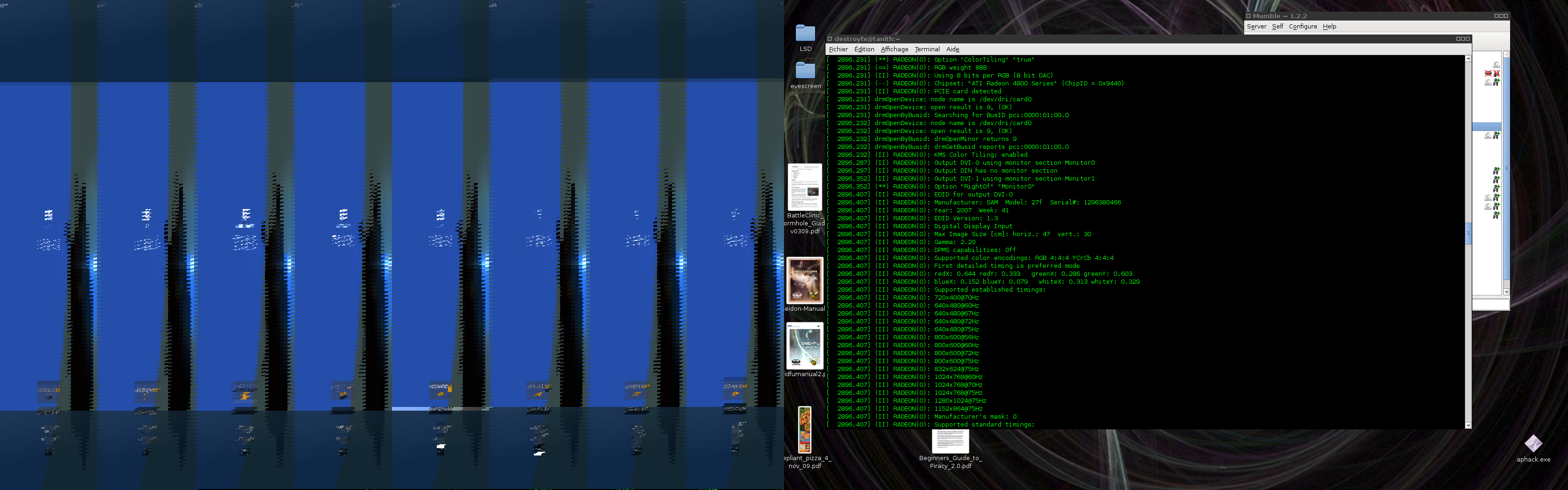
Task: Open the Édition menu in terminal
Action: (x=864, y=49)
